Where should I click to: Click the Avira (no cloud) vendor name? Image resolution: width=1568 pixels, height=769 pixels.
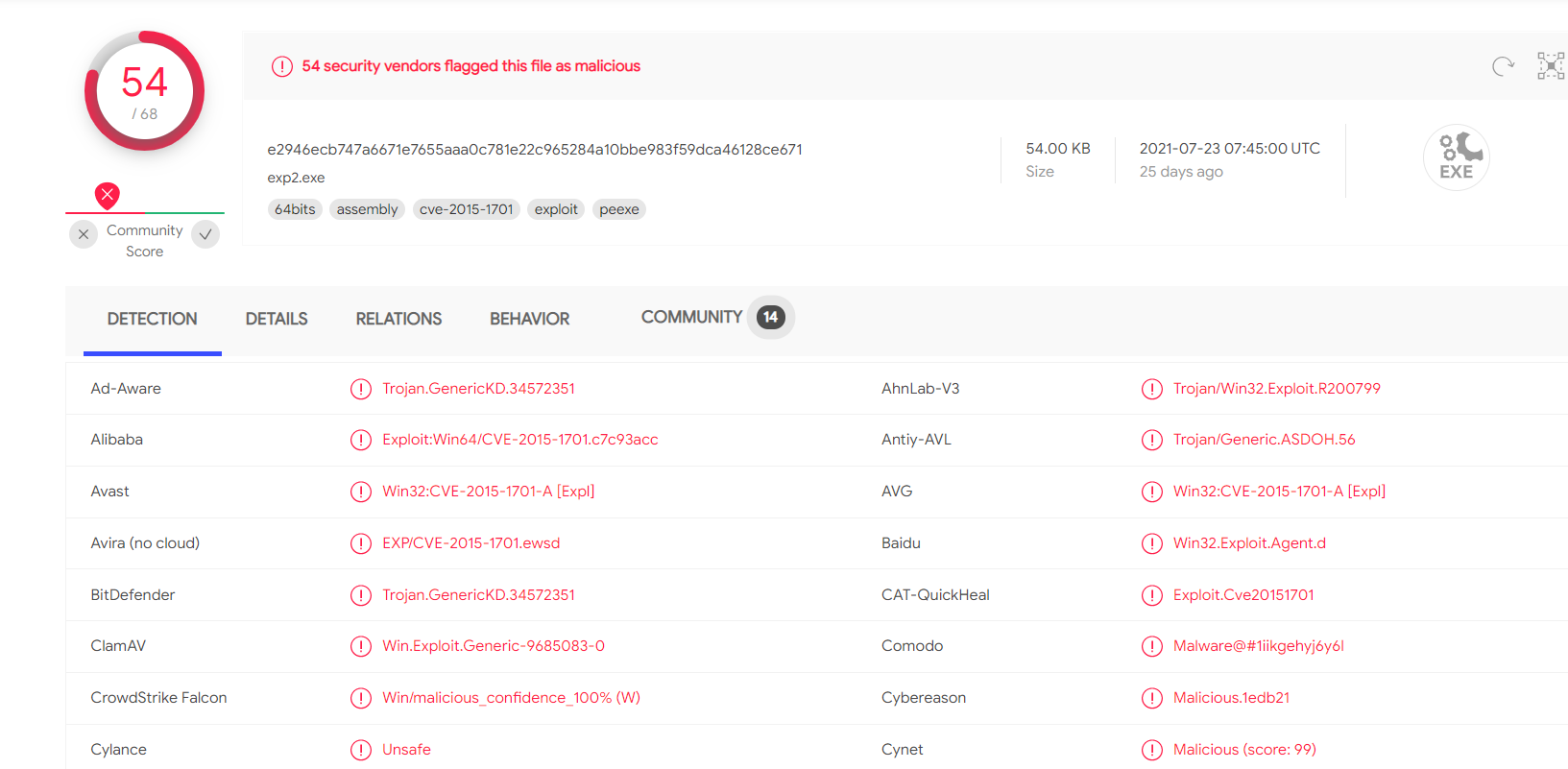coord(145,543)
